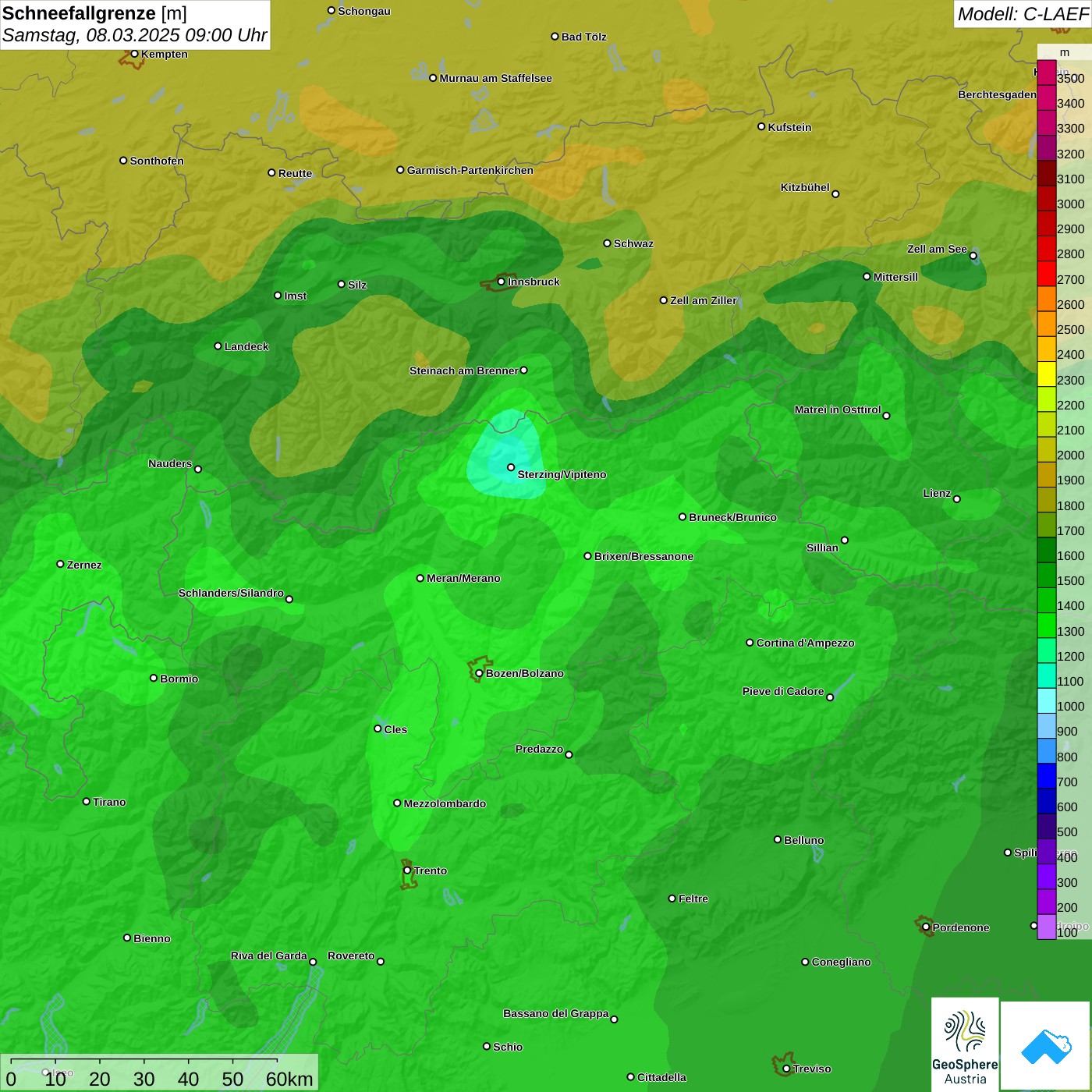Click the 'Brixen/Bressanone' label
The image size is (1092, 1092).
click(x=643, y=556)
